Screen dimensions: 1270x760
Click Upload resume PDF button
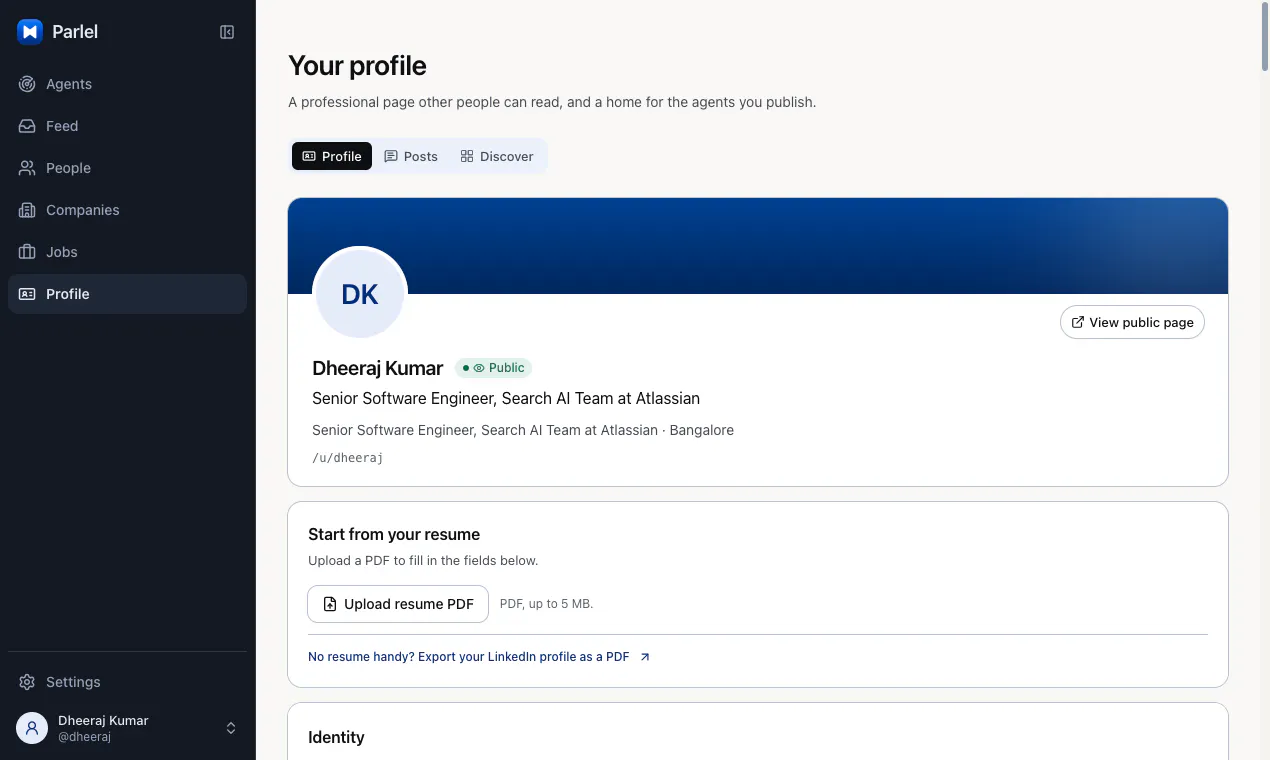[x=398, y=604]
